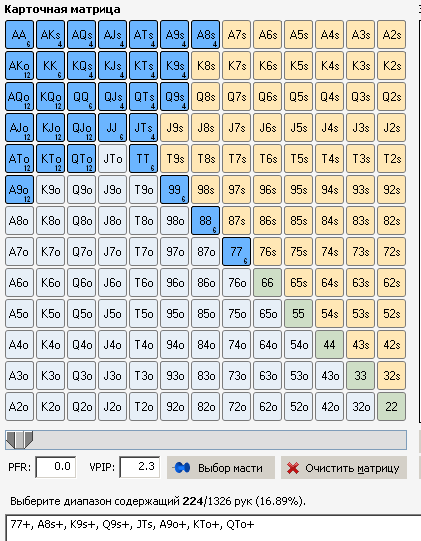Select the A2o offsuit cell

(x=19, y=407)
